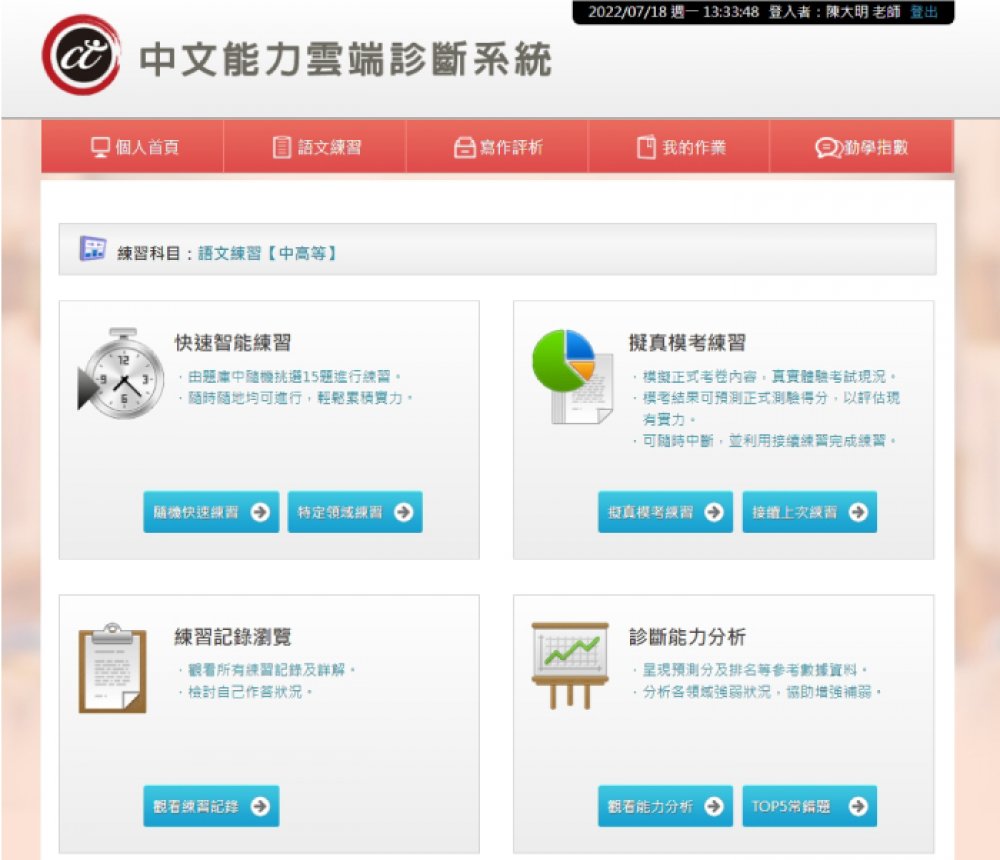Click the 中文能力雲端診斷系統 logo icon
The height and width of the screenshot is (860, 1000).
[x=82, y=55]
